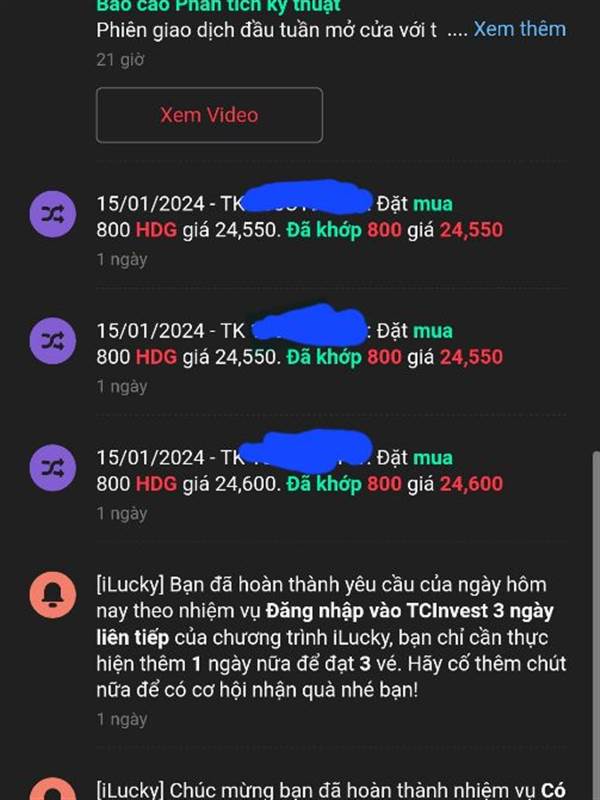Tap green "mua" label in 24,600 order

click(433, 458)
